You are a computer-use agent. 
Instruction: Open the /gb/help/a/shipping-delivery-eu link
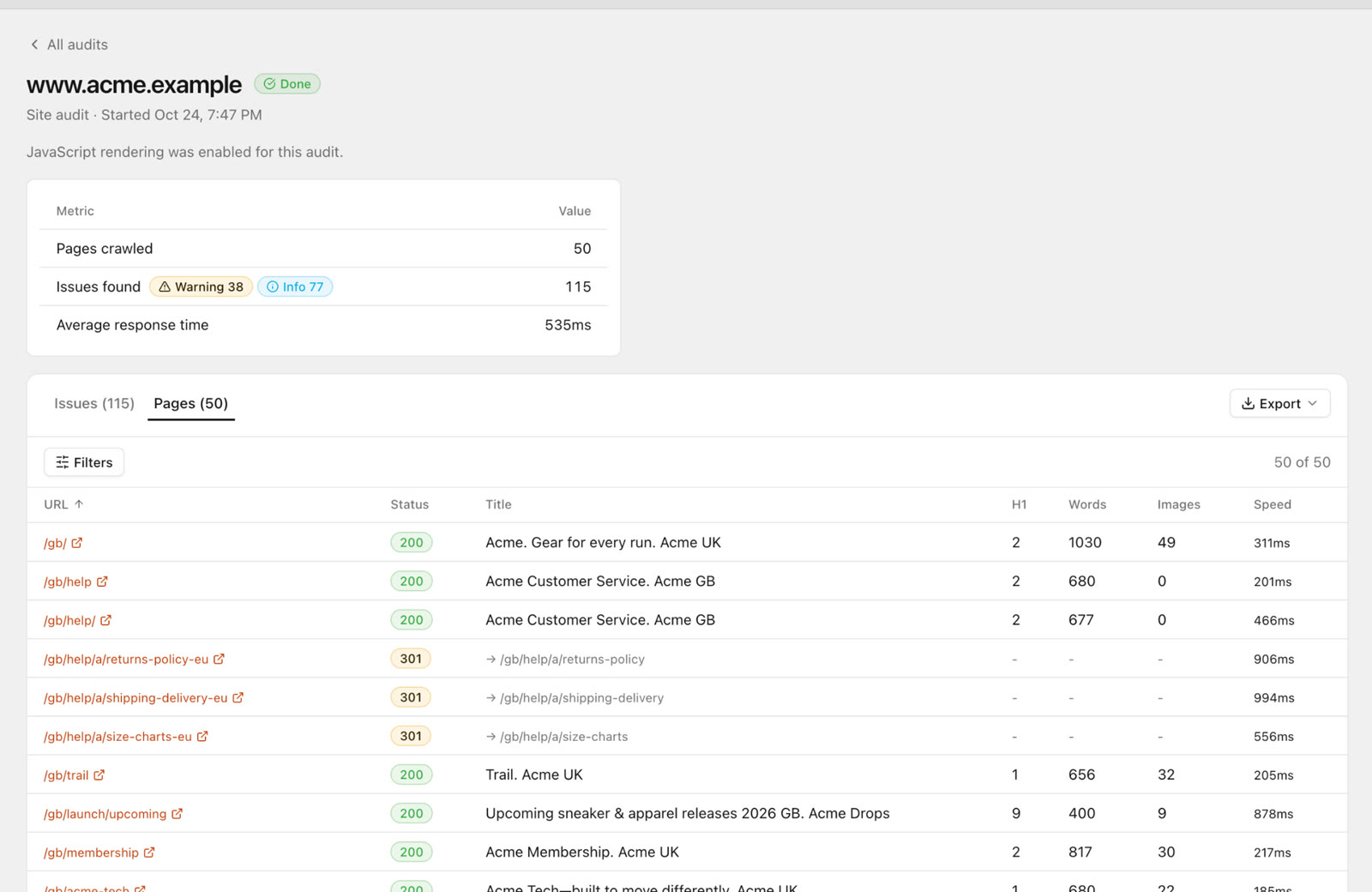point(135,697)
